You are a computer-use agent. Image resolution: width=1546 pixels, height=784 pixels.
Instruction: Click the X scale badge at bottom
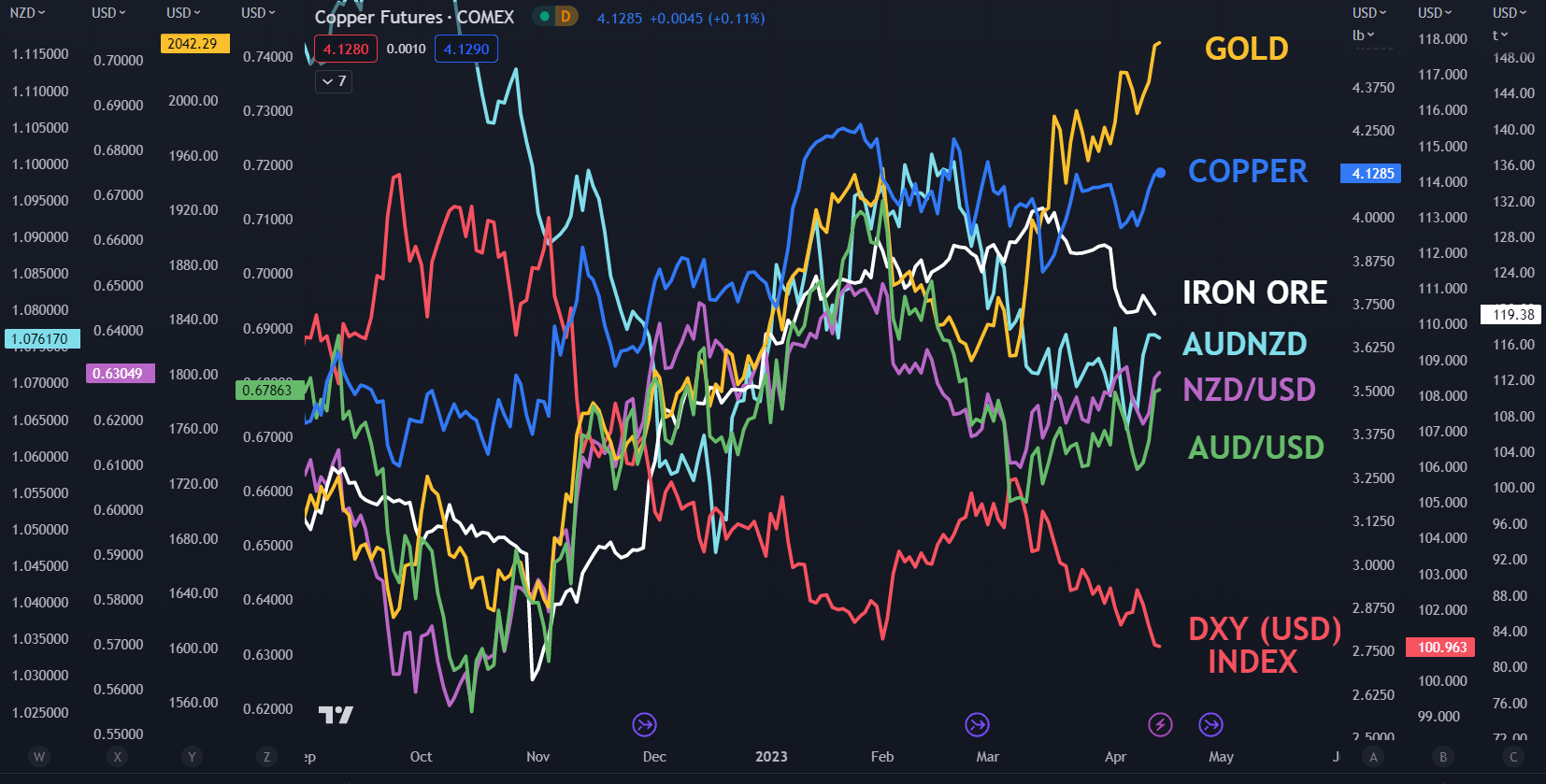(x=117, y=757)
